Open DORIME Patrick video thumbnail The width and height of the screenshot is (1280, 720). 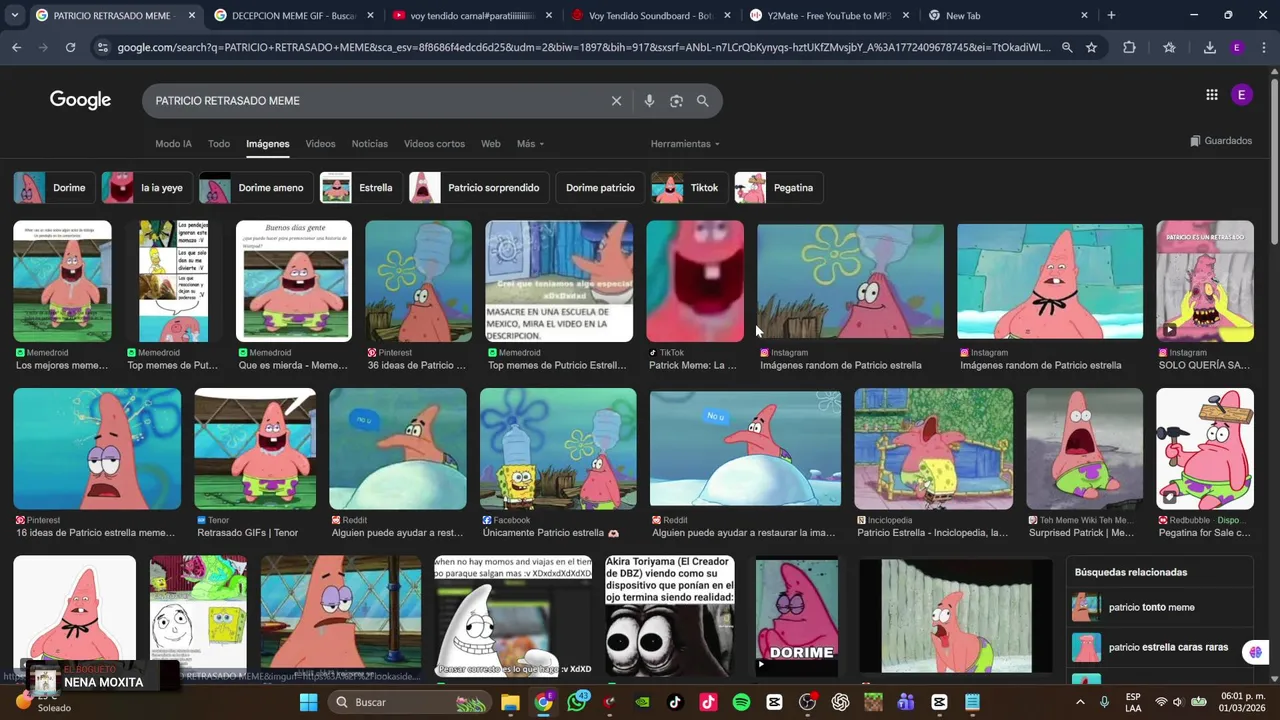(797, 615)
